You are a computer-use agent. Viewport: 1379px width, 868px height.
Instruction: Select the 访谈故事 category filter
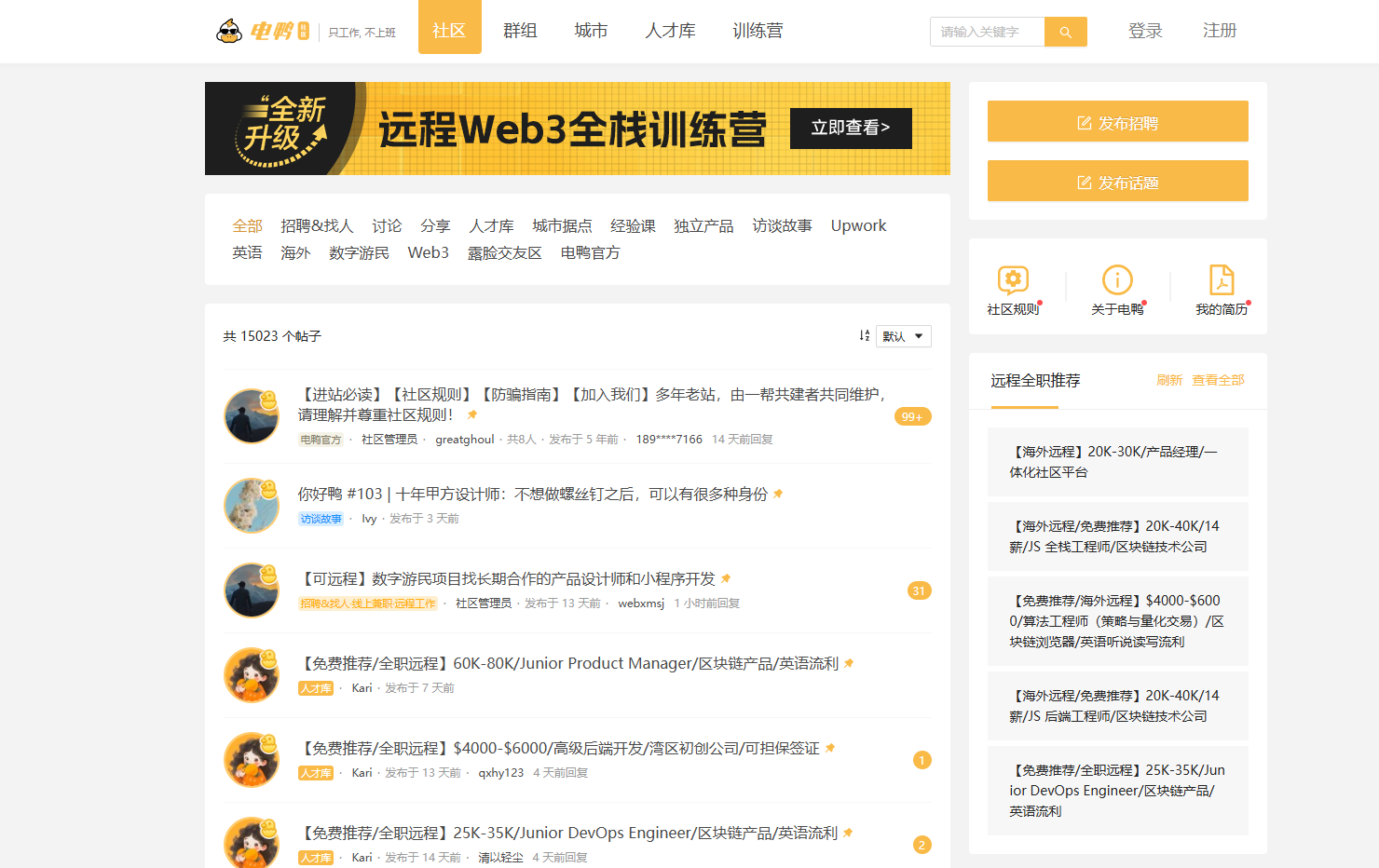(782, 225)
